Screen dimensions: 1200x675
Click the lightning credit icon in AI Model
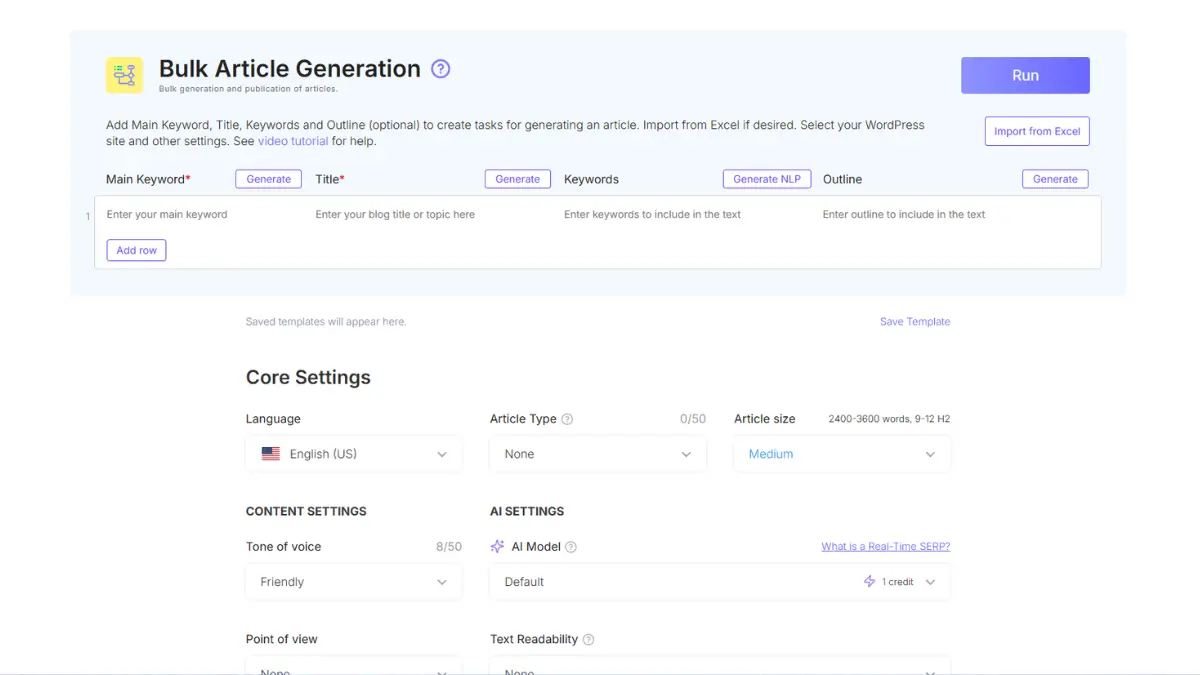869,582
